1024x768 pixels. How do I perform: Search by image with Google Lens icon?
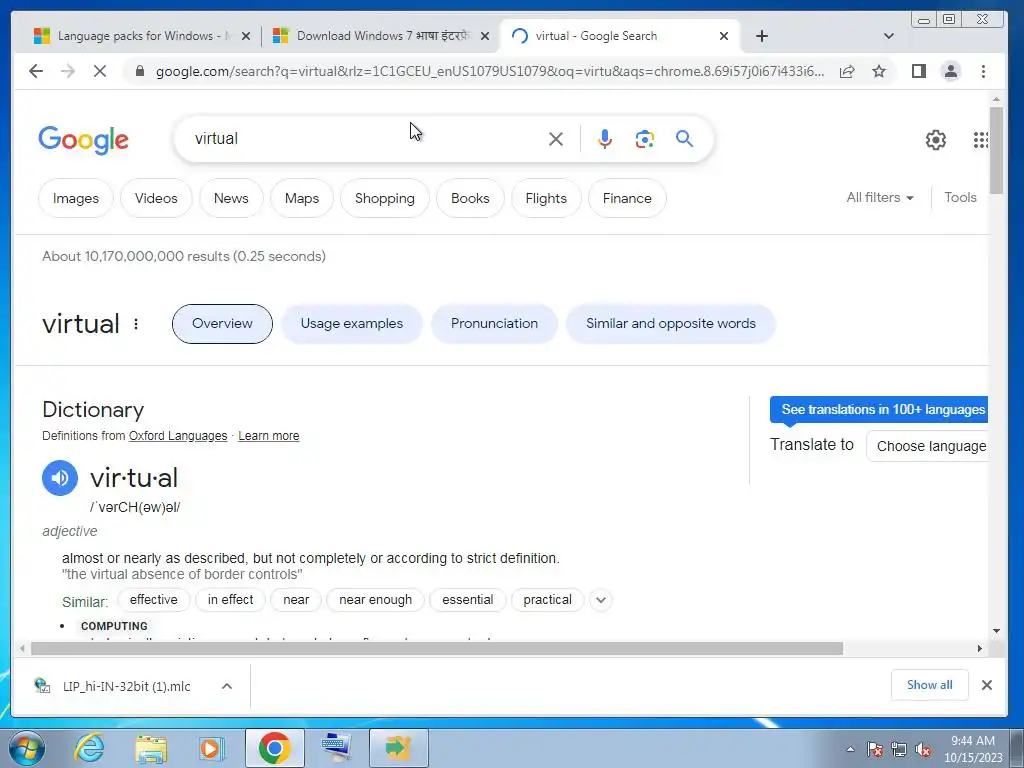click(645, 139)
